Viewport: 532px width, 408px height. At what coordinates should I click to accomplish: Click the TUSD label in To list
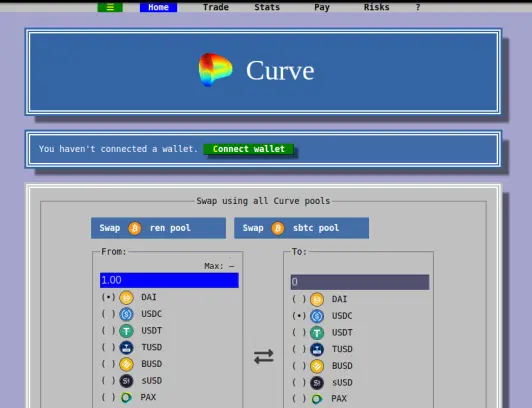coord(342,349)
